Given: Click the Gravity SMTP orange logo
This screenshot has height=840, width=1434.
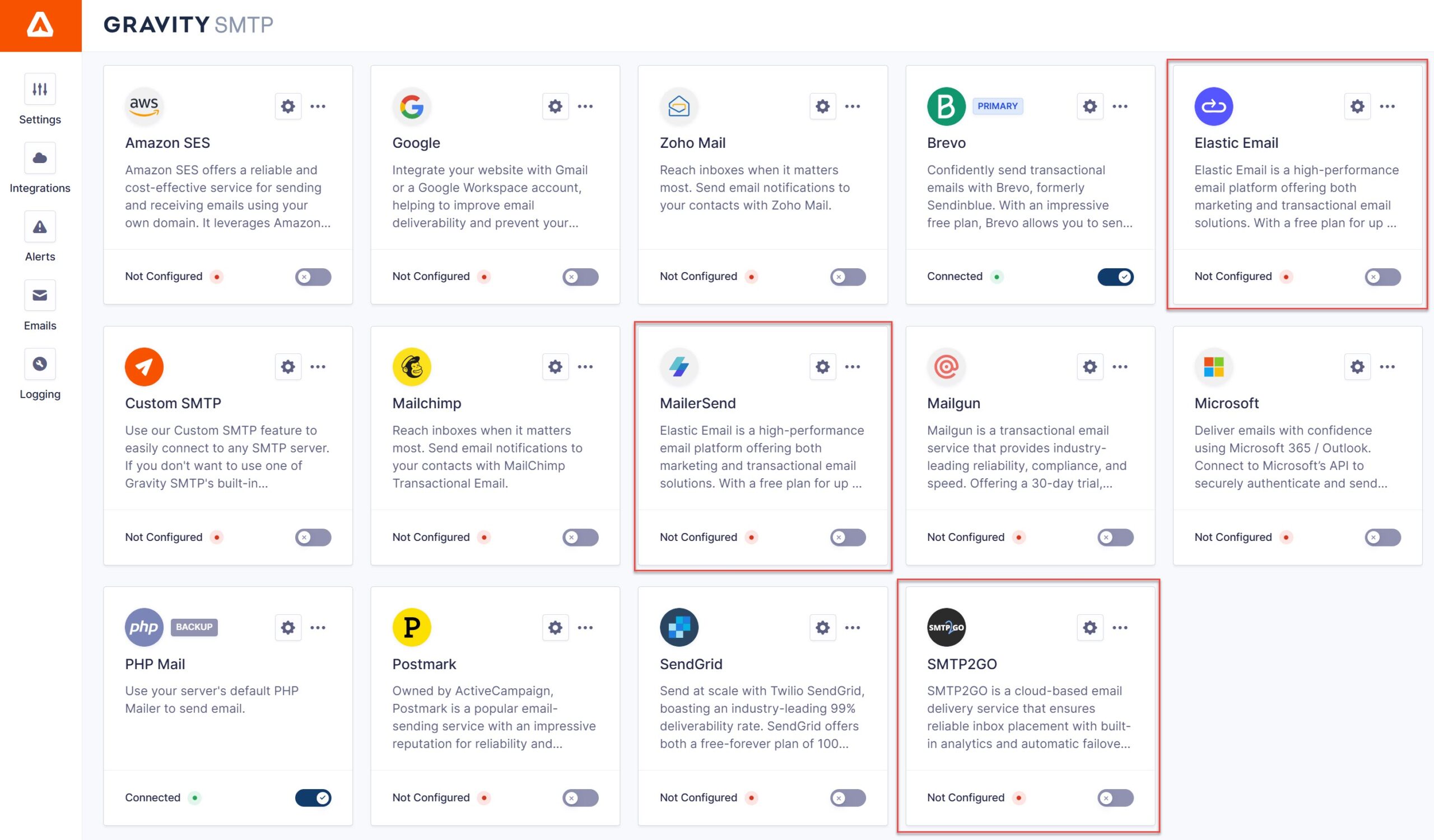Looking at the screenshot, I should pyautogui.click(x=40, y=26).
